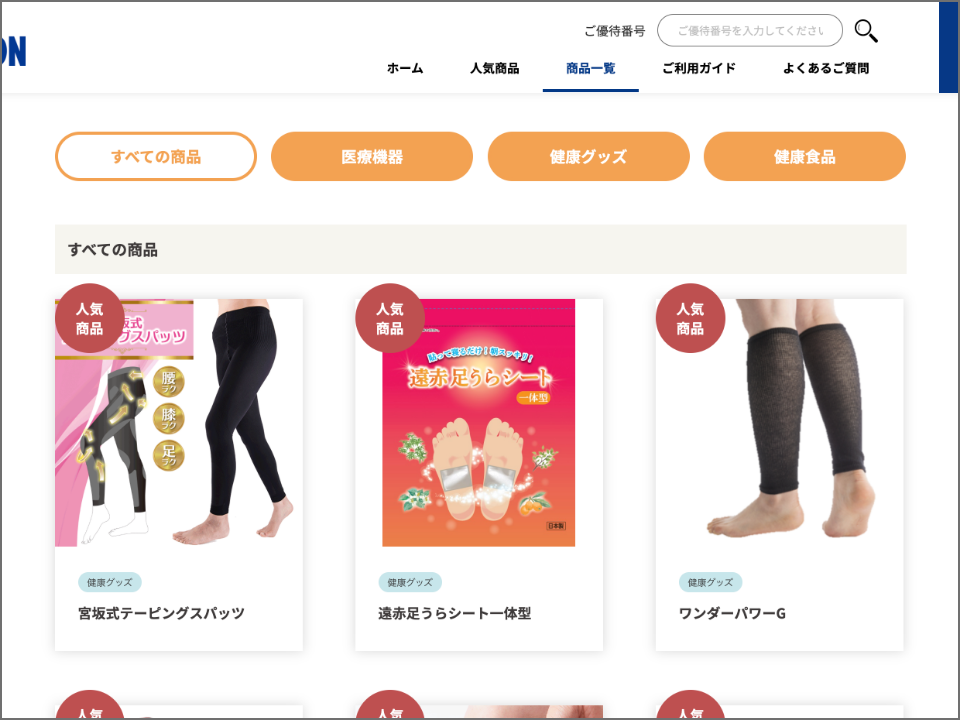Viewport: 960px width, 720px height.
Task: Click the 宮坂式テーピングスパッツ title link
Action: pyautogui.click(x=161, y=613)
